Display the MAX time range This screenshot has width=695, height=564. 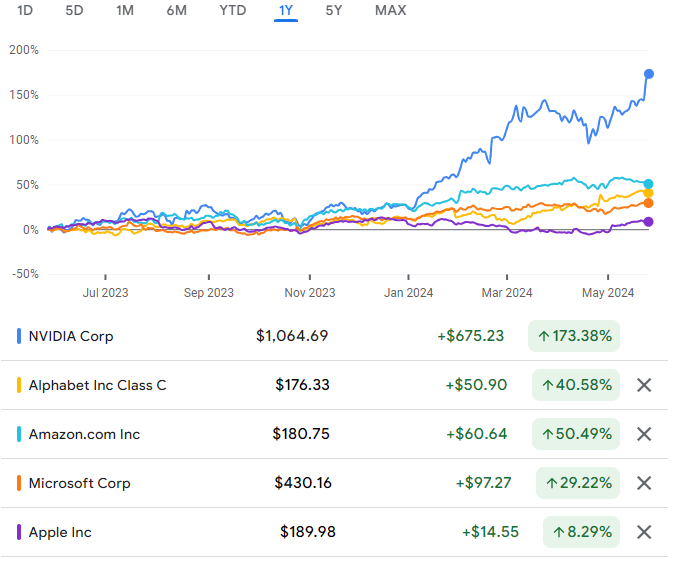point(390,11)
